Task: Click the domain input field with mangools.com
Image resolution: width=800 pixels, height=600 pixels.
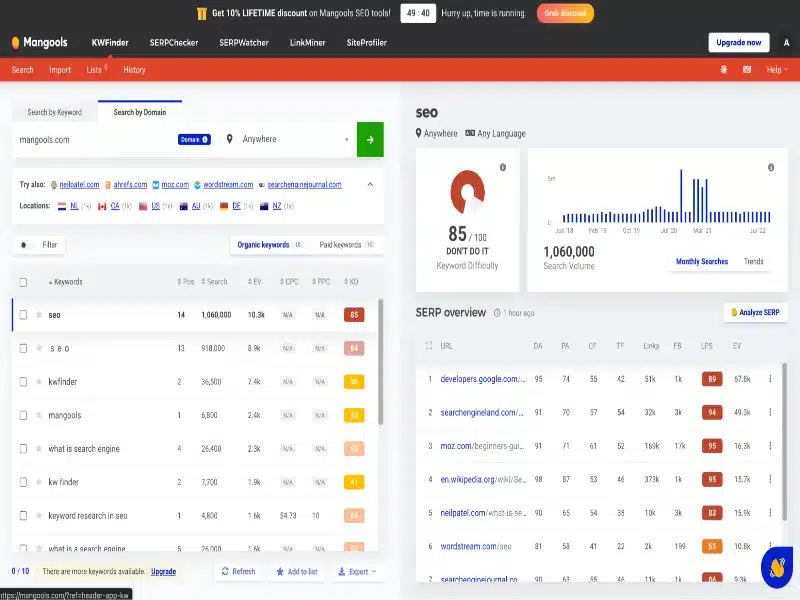Action: point(96,139)
